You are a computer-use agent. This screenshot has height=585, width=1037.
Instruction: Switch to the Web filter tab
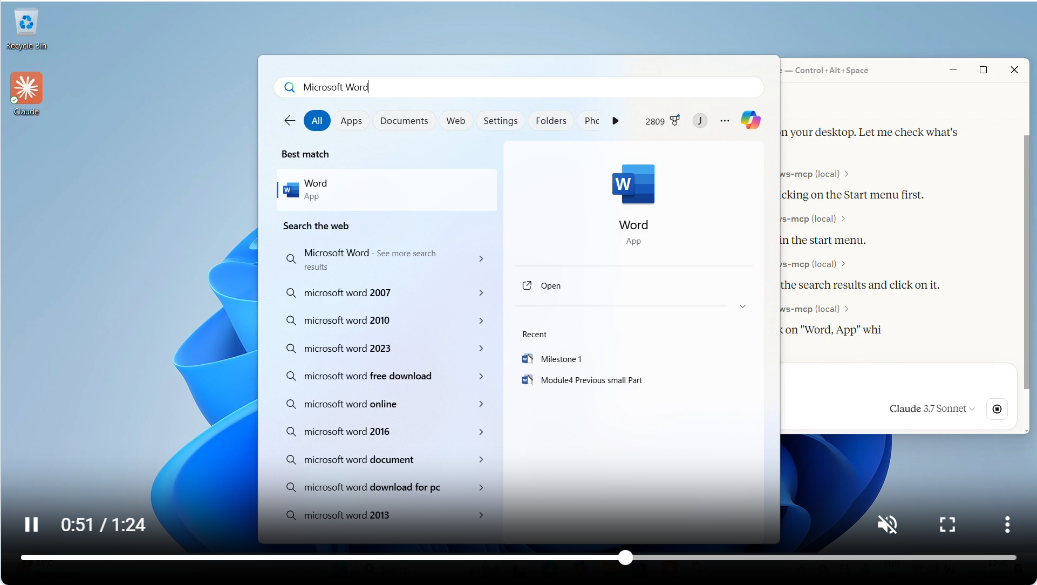pyautogui.click(x=456, y=120)
